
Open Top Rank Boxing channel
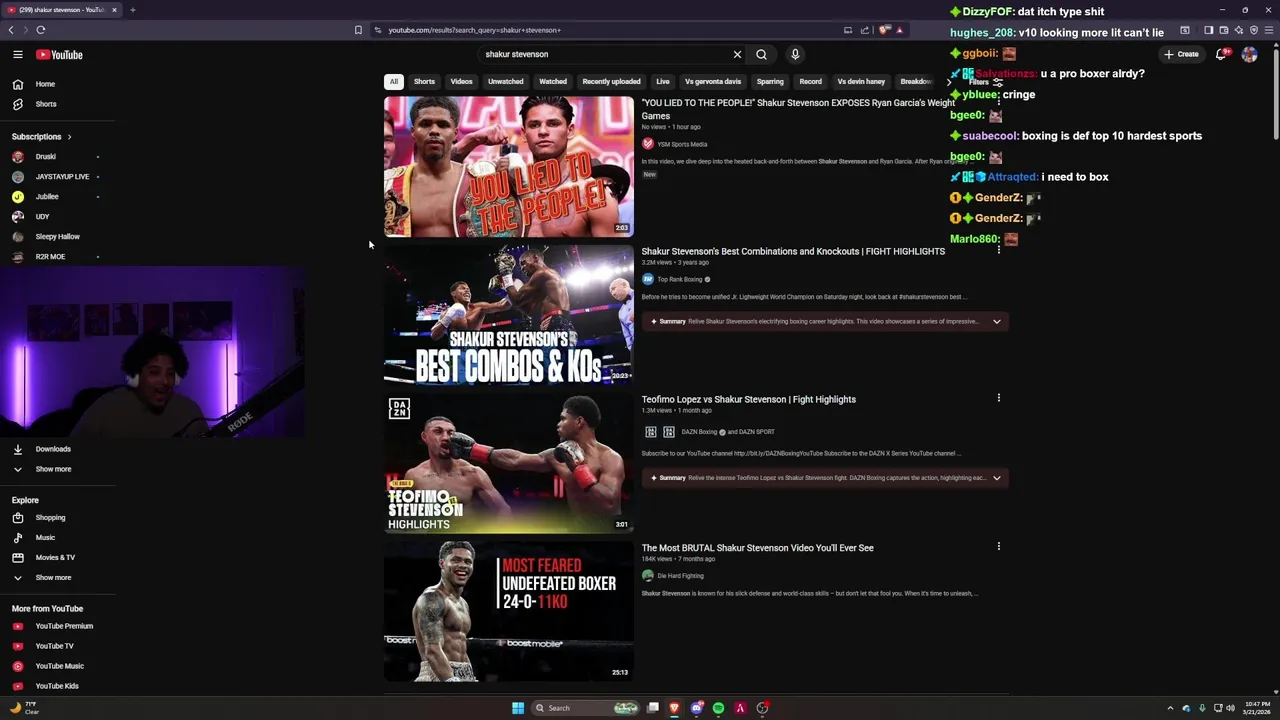[680, 280]
